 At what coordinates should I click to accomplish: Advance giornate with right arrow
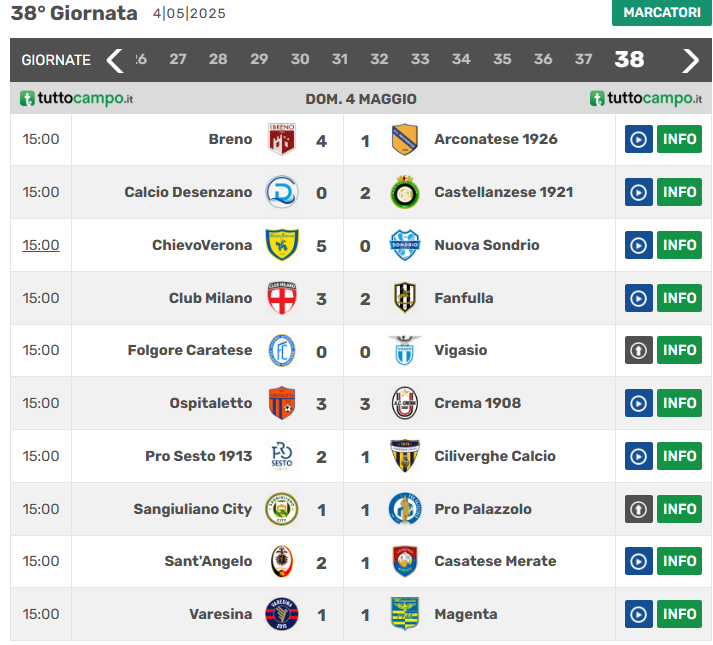tap(690, 60)
